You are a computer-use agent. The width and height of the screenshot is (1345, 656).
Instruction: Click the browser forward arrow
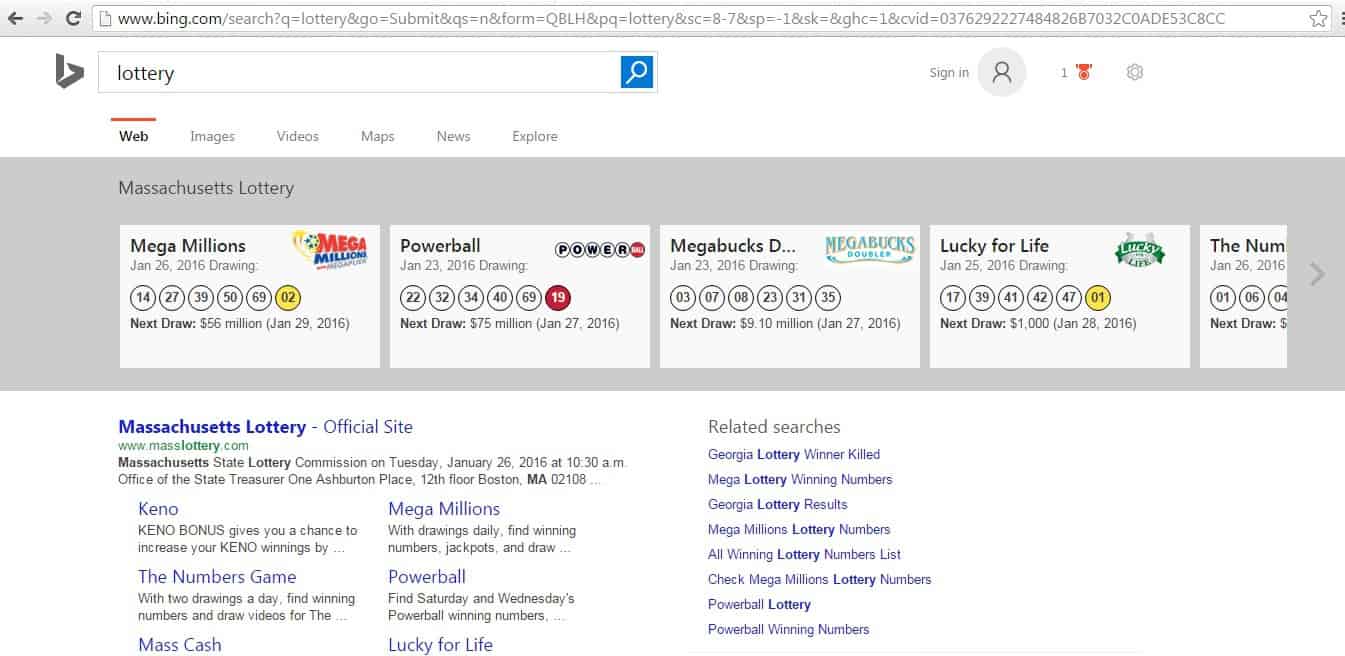coord(44,18)
